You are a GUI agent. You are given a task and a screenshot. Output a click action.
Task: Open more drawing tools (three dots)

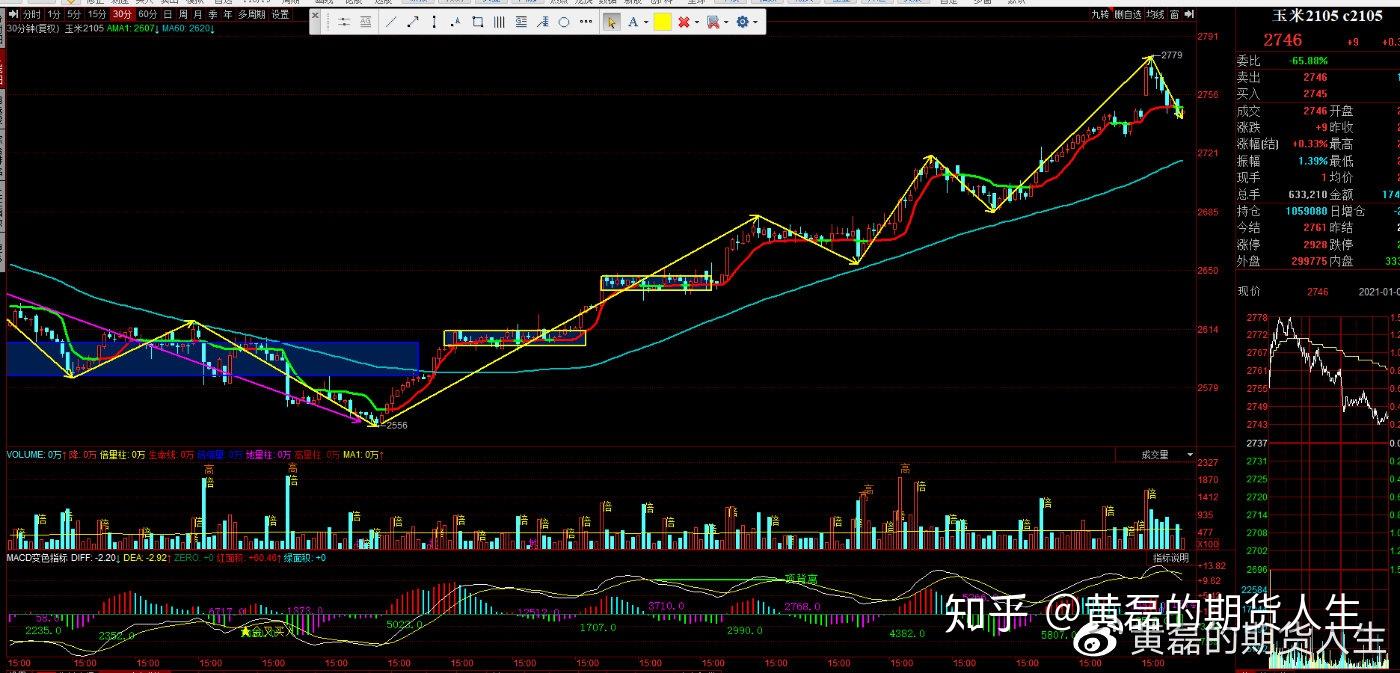click(586, 22)
